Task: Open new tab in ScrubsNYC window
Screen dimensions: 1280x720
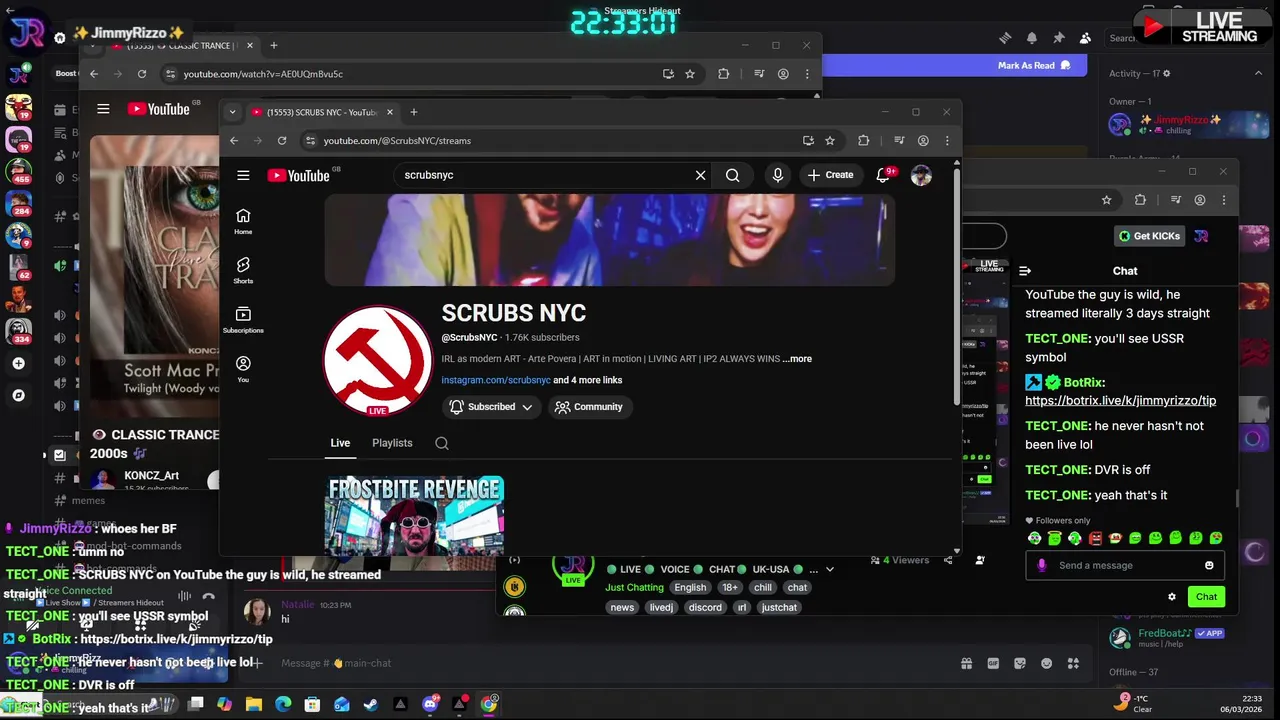Action: tap(414, 112)
